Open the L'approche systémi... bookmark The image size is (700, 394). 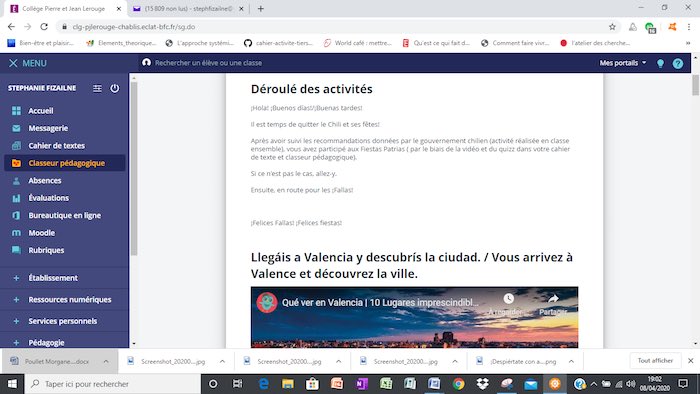click(x=200, y=43)
